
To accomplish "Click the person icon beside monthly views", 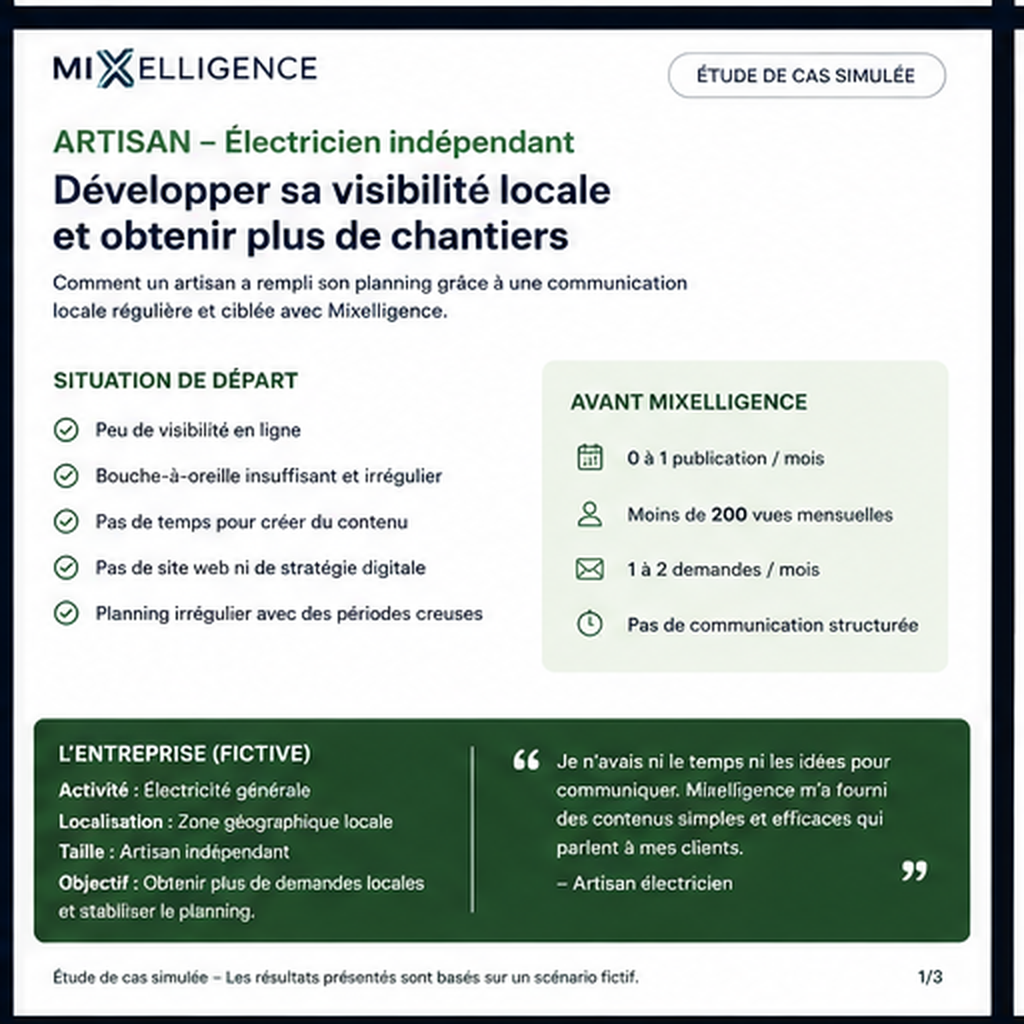I will click(590, 514).
